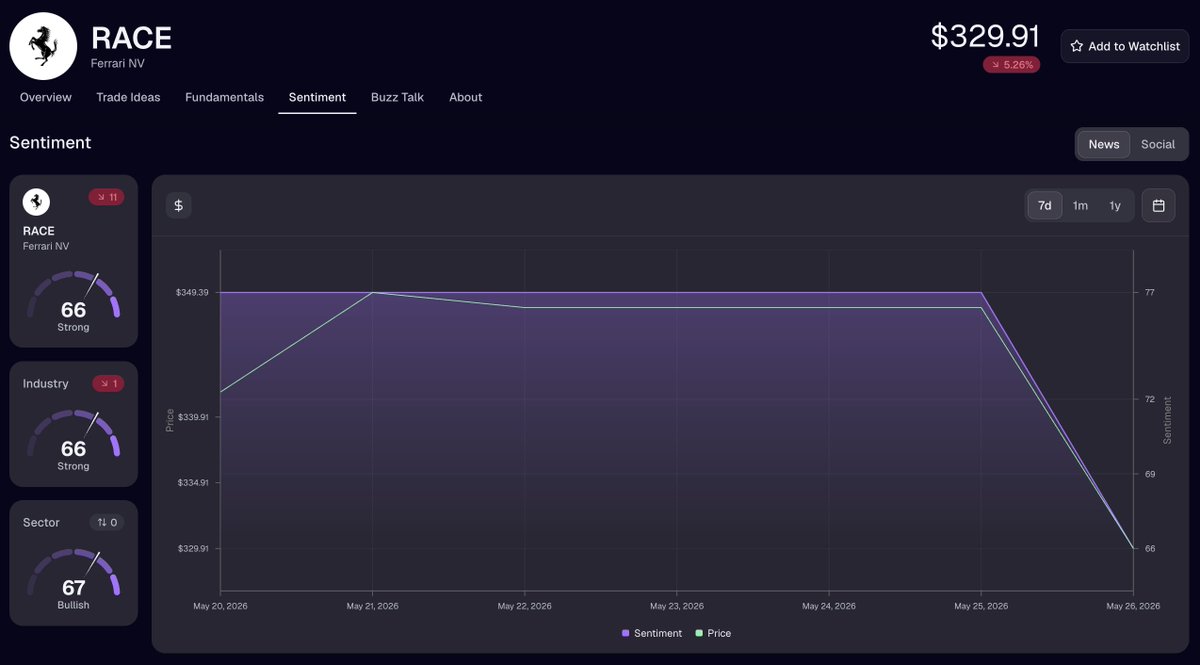Open the Trade Ideas tab
The height and width of the screenshot is (665, 1200).
click(x=128, y=97)
